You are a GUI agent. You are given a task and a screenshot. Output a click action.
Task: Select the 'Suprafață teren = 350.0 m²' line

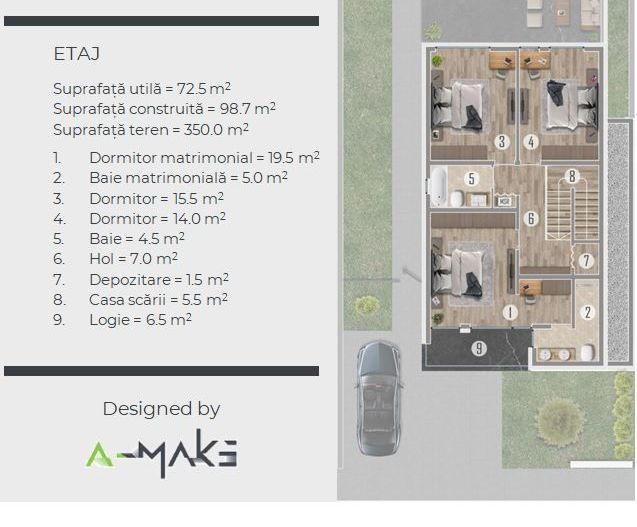pos(151,130)
